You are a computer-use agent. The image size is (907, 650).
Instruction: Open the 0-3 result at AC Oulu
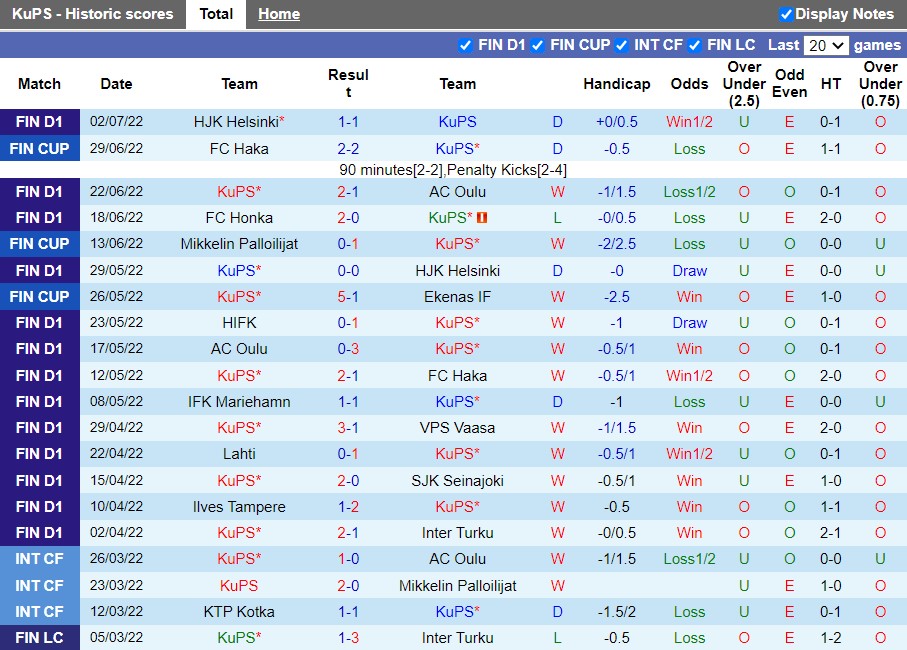tap(348, 349)
